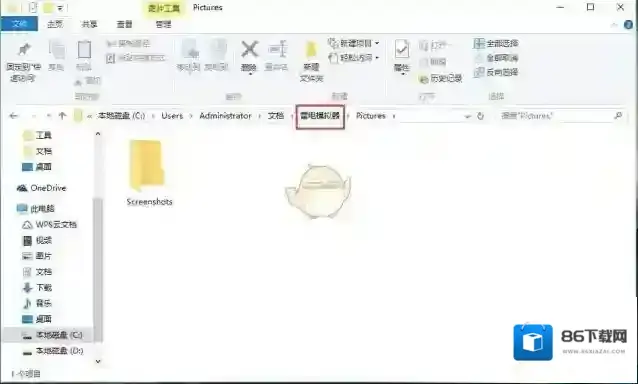Click the Refresh icon in the address bar
The width and height of the screenshot is (638, 384).
pyautogui.click(x=481, y=116)
